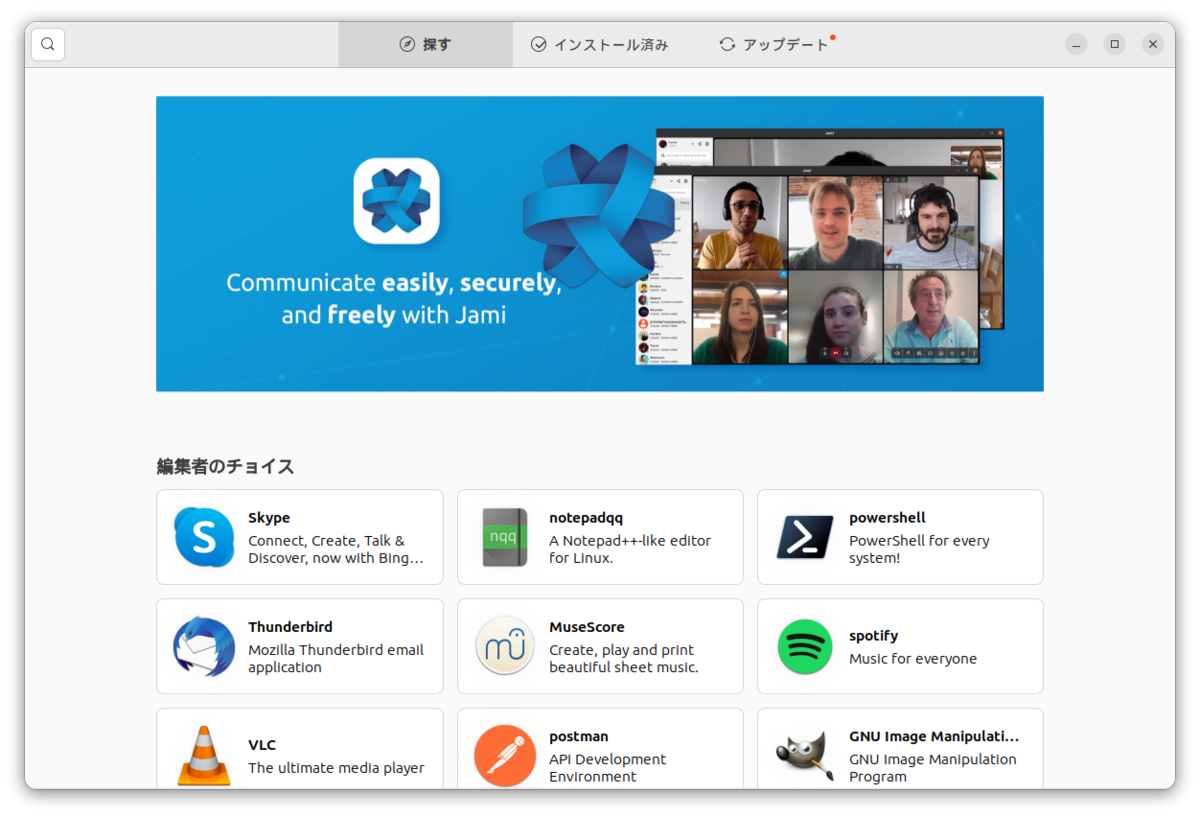This screenshot has width=1200, height=817.
Task: Click banner text about communicating with Jami
Action: (394, 299)
